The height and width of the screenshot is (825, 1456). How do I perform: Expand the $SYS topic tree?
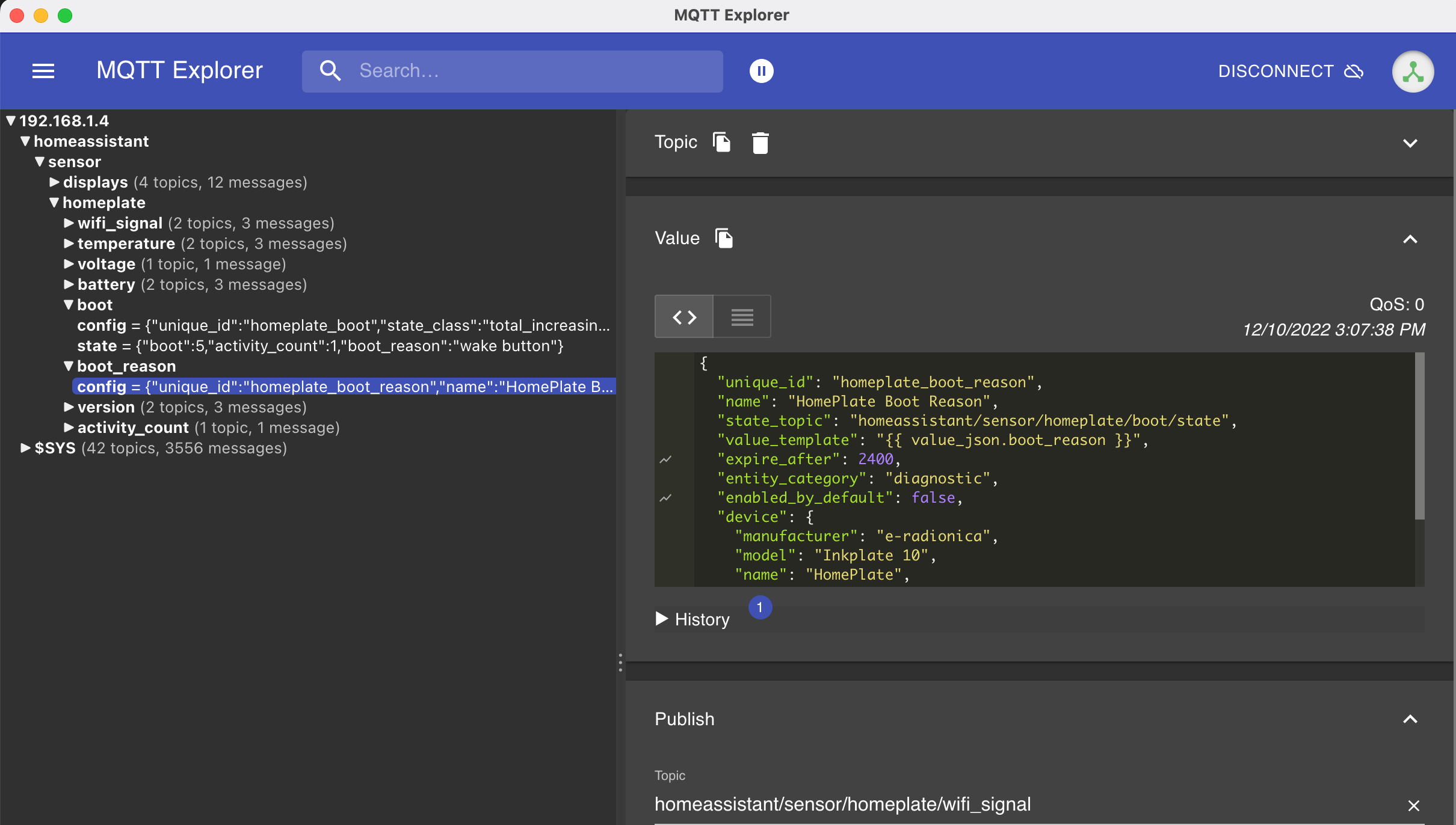pos(25,449)
